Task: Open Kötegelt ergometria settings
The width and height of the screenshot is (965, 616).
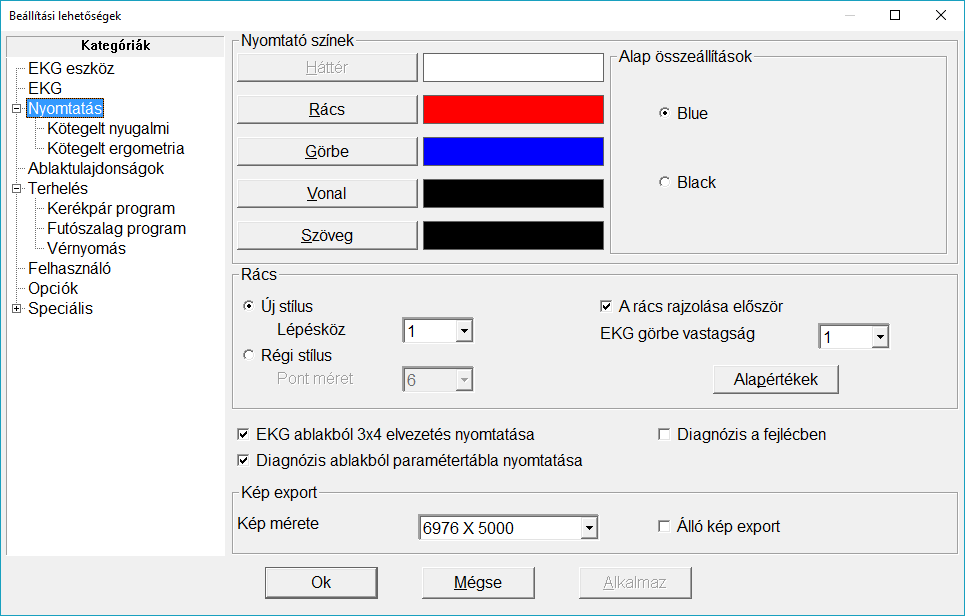Action: 116,148
